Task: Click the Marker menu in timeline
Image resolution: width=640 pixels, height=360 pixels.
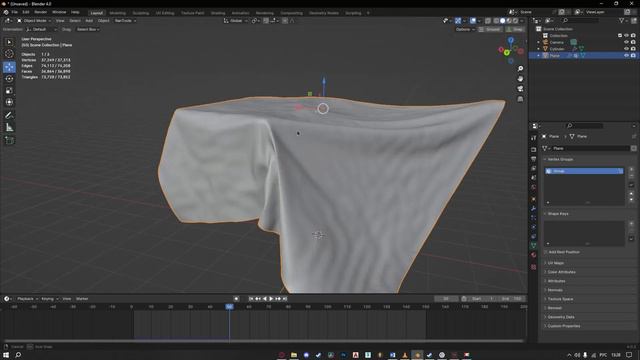Action: (82, 299)
